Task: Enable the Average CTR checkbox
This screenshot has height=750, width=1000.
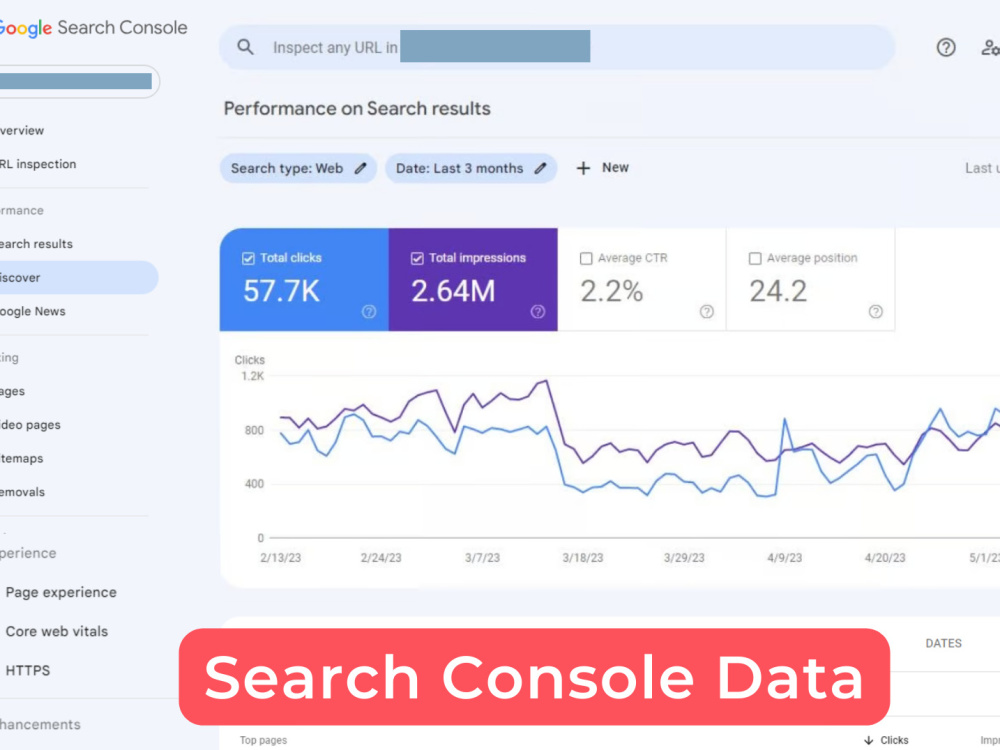Action: [586, 258]
